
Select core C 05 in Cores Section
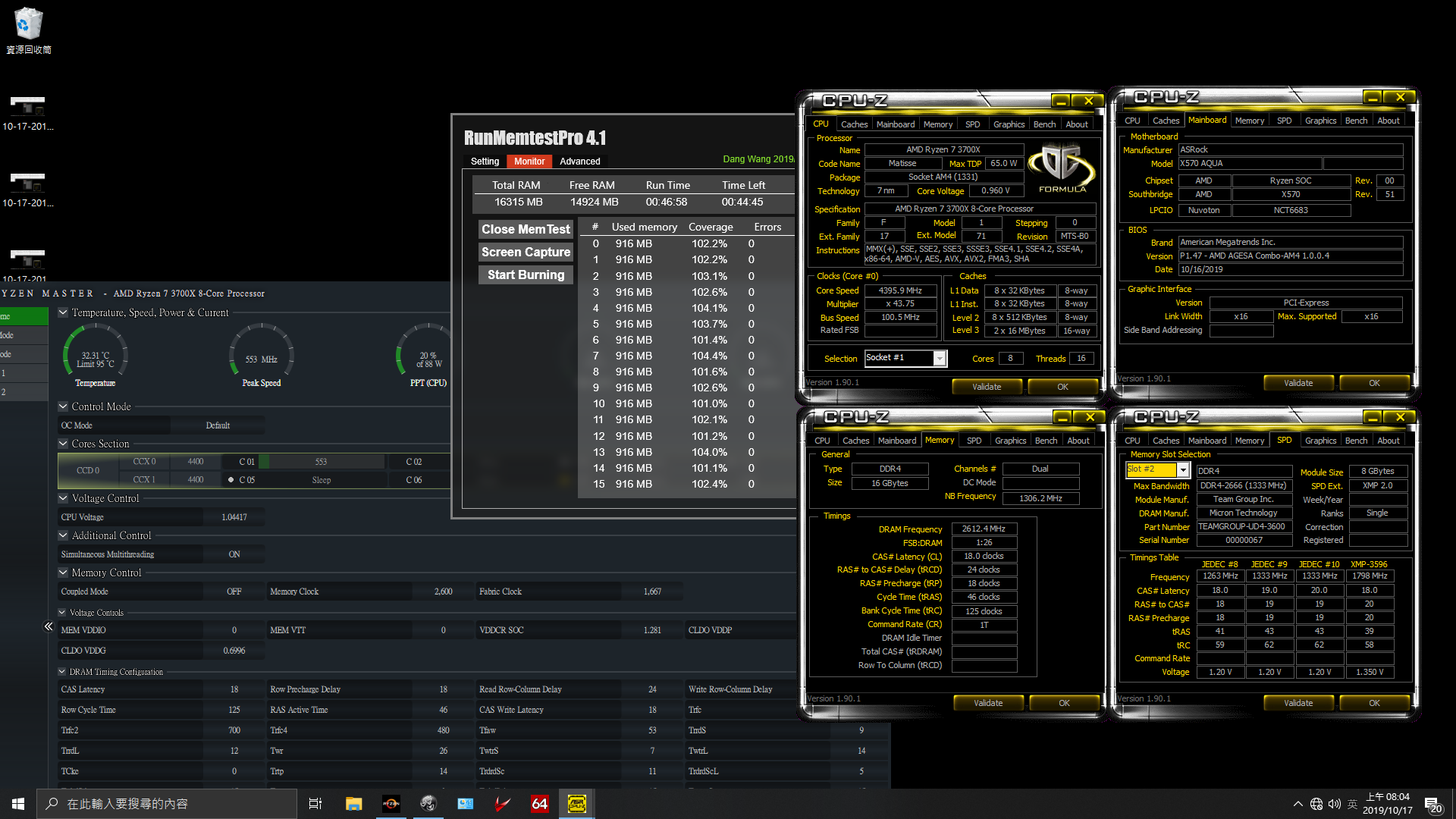pos(246,480)
